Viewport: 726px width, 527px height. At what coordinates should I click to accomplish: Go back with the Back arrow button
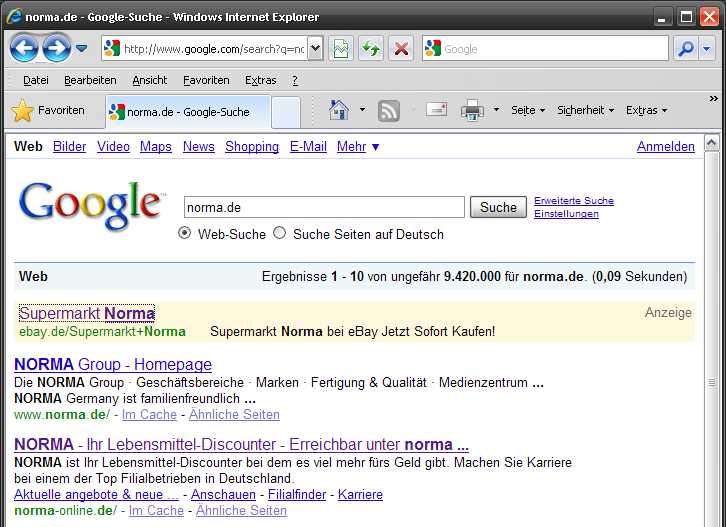(24, 48)
